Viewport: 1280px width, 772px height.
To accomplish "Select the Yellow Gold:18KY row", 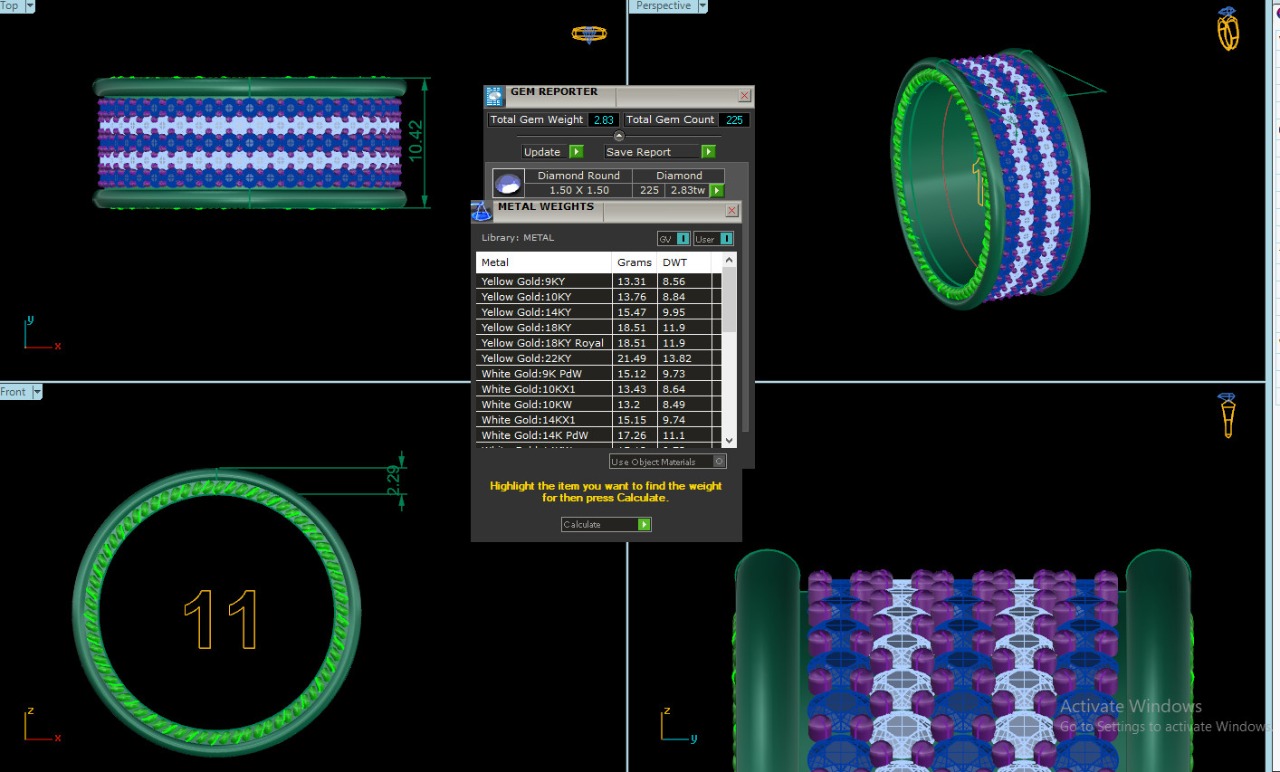I will point(543,328).
